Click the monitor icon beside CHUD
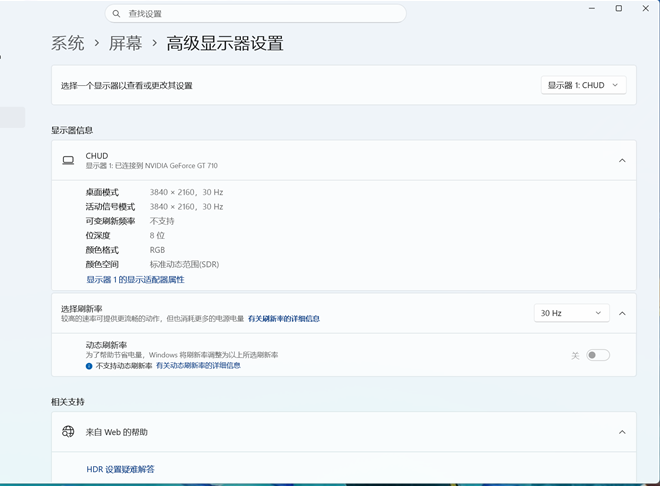The image size is (660, 486). [68, 160]
